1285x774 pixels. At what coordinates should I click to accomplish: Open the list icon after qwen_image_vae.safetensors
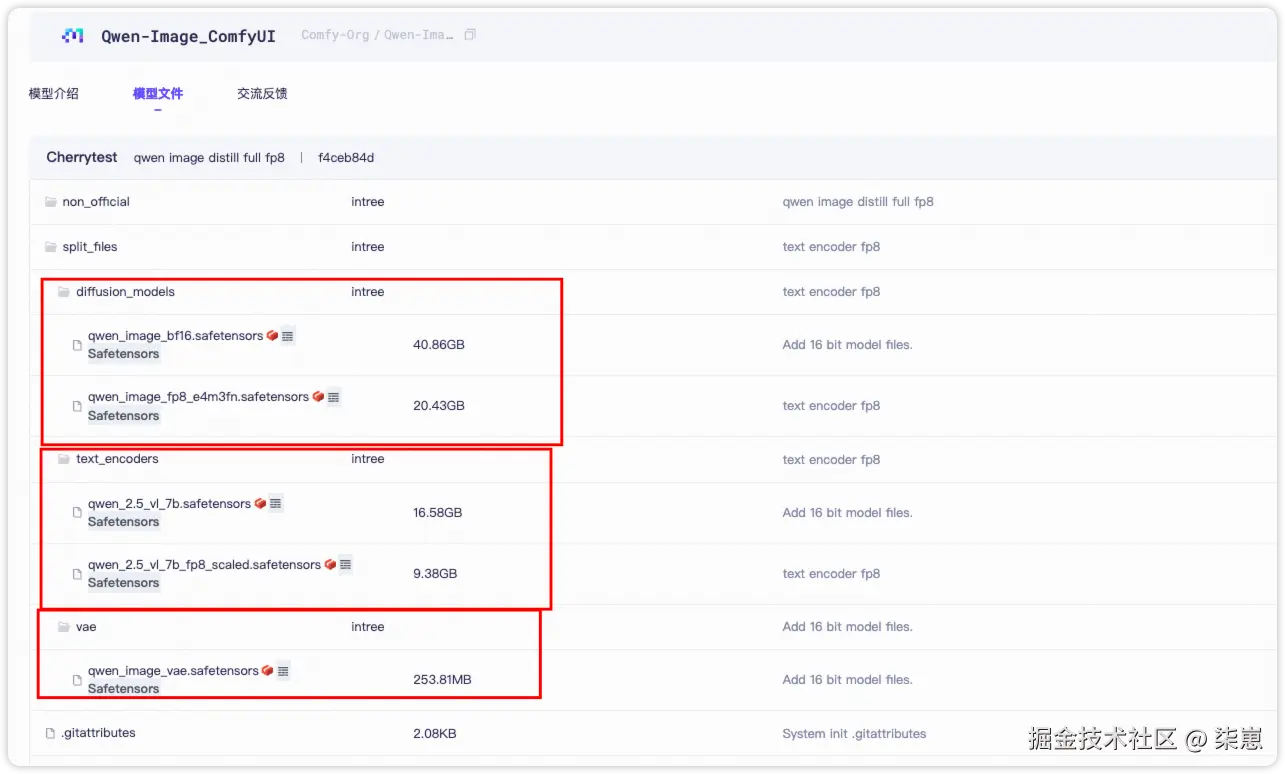(x=284, y=671)
